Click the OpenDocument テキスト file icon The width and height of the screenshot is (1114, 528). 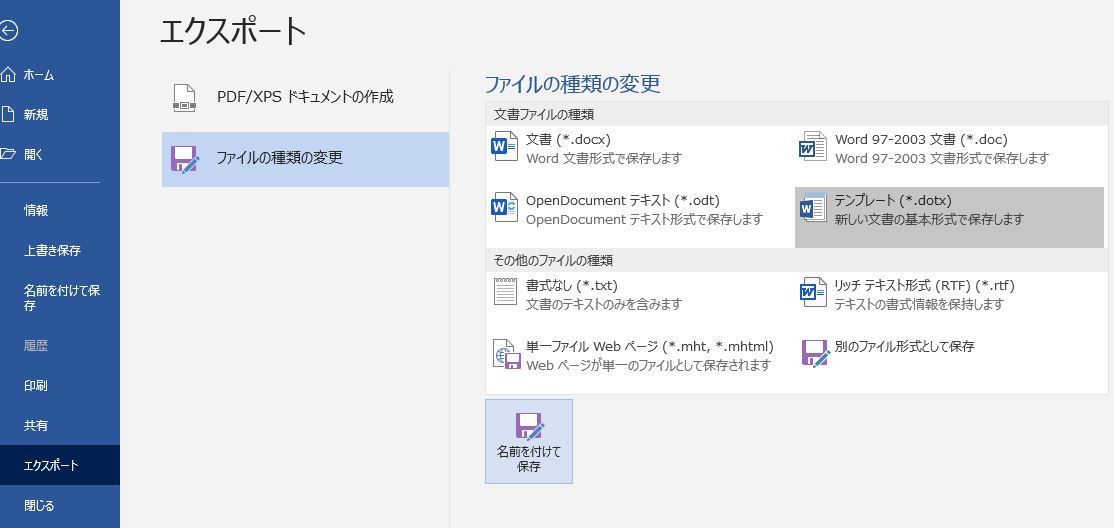pyautogui.click(x=505, y=208)
